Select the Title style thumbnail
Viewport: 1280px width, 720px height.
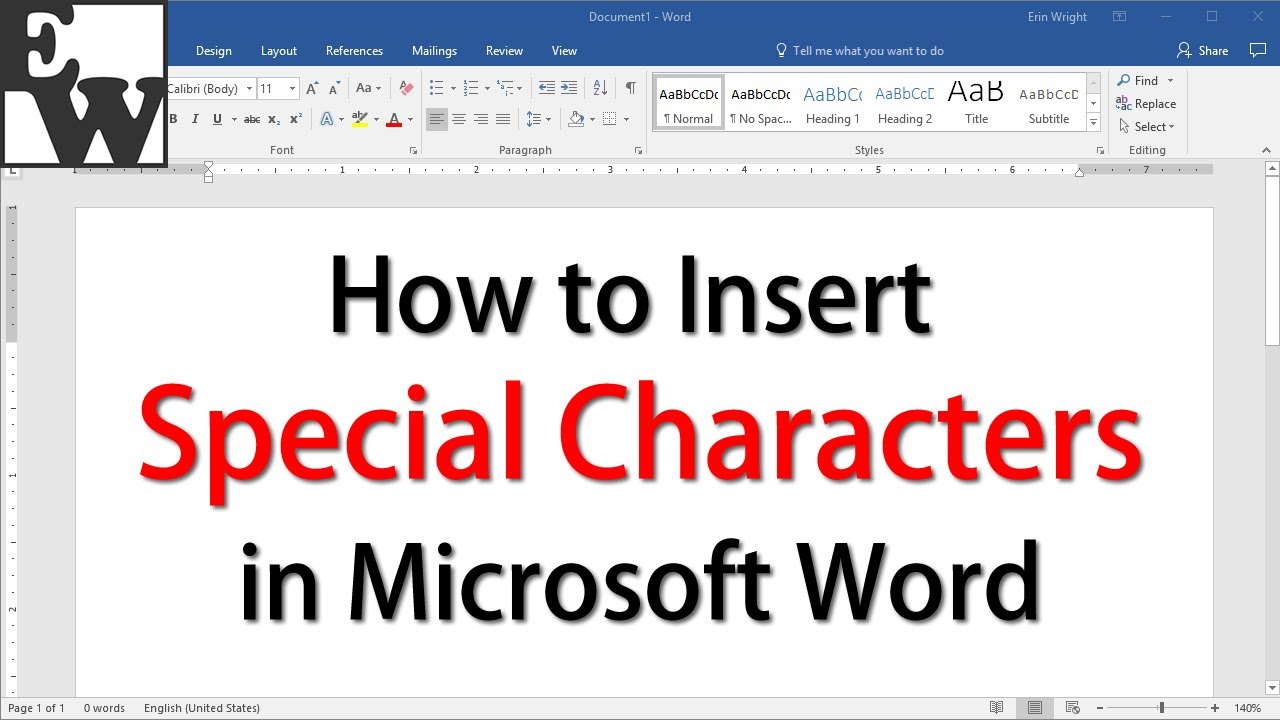[x=976, y=104]
